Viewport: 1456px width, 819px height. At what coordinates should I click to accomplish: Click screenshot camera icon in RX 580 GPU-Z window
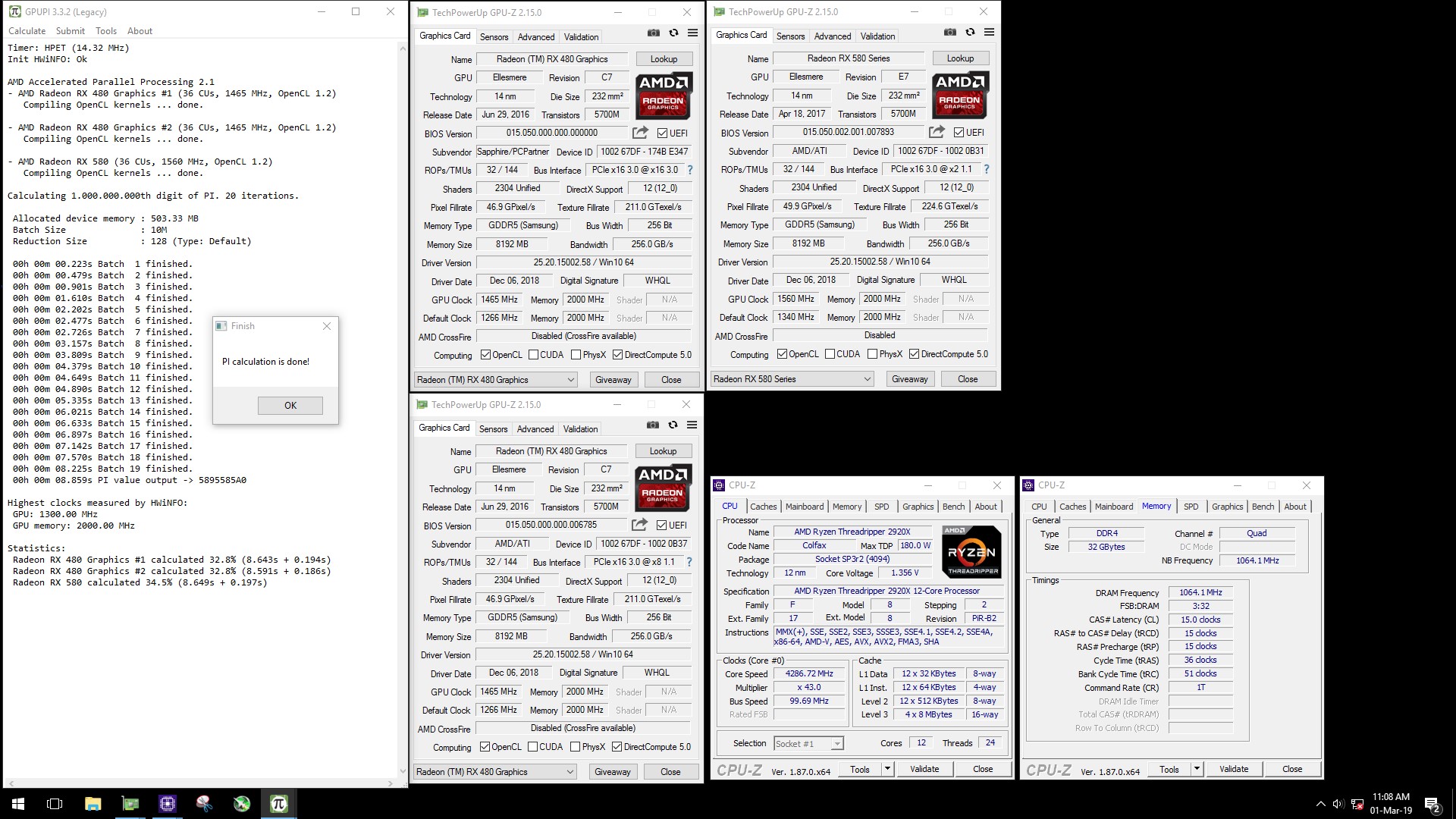click(950, 32)
